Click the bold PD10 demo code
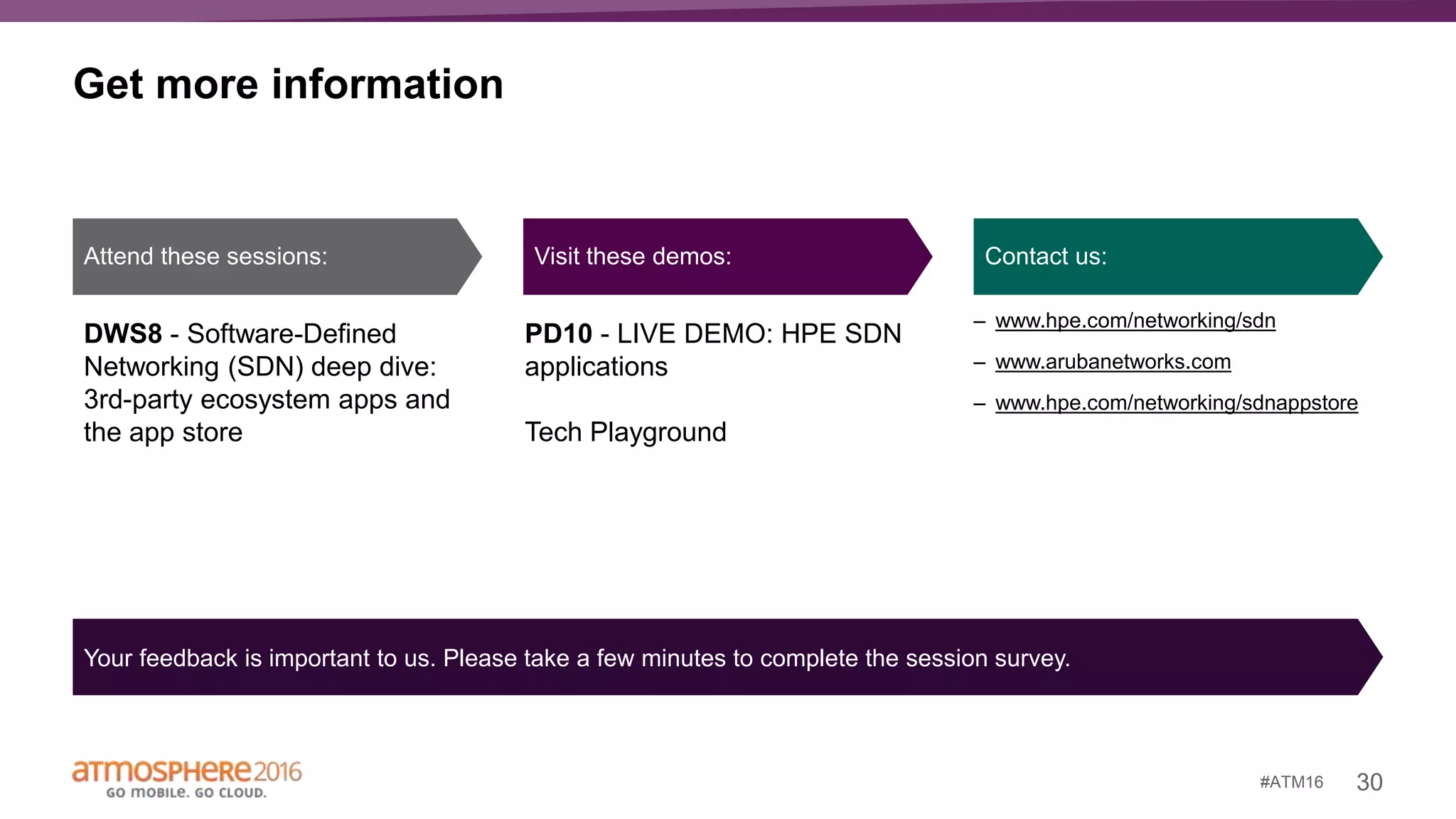Image resolution: width=1456 pixels, height=819 pixels. coord(559,334)
